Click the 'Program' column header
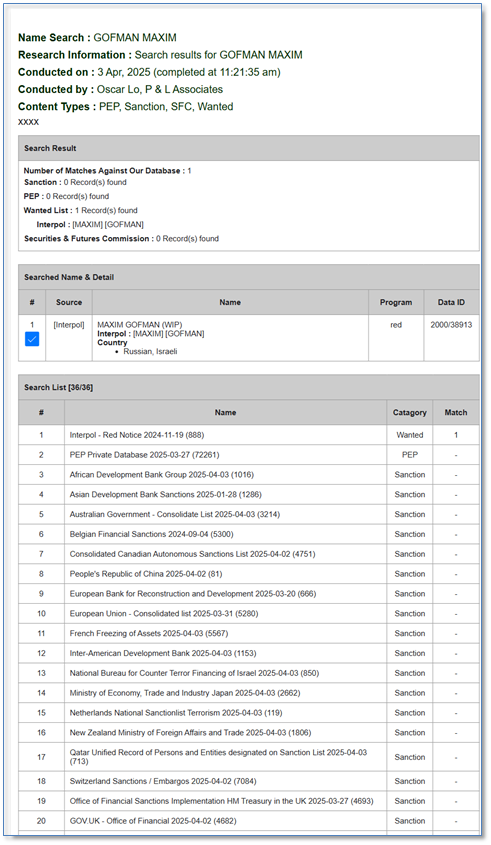The width and height of the screenshot is (491, 845). click(396, 302)
